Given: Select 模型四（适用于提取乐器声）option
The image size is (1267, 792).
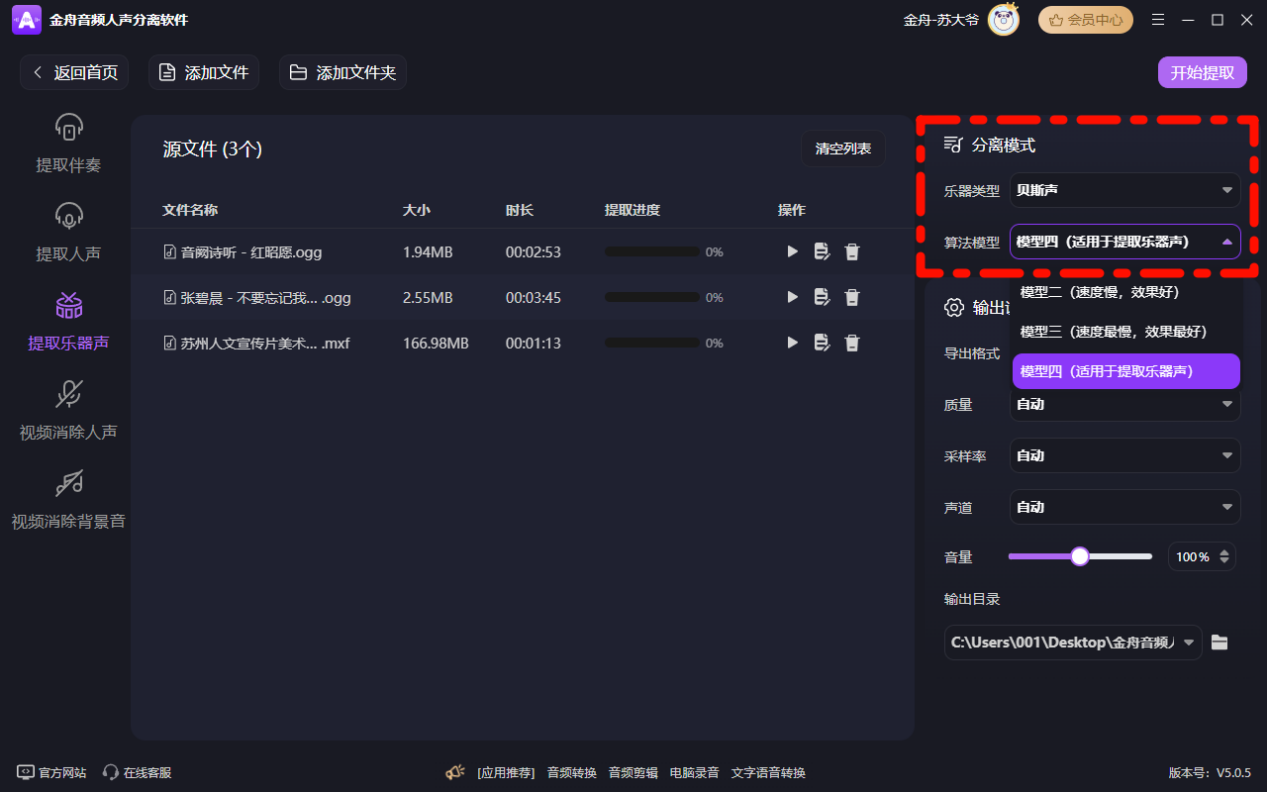Looking at the screenshot, I should 1126,371.
